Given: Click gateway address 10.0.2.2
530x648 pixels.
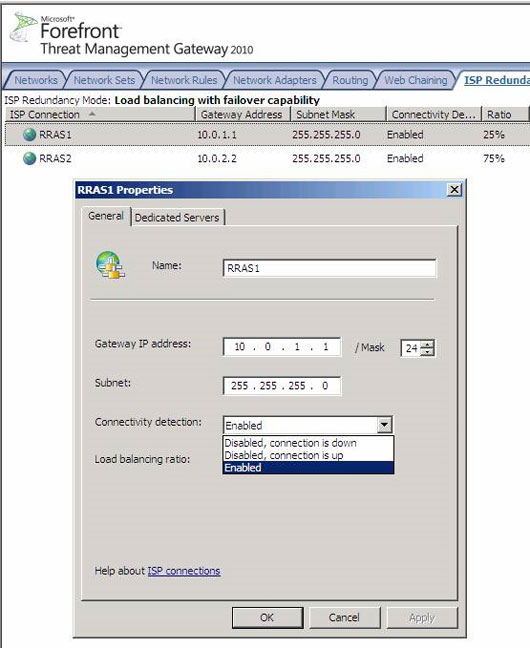Looking at the screenshot, I should [217, 159].
